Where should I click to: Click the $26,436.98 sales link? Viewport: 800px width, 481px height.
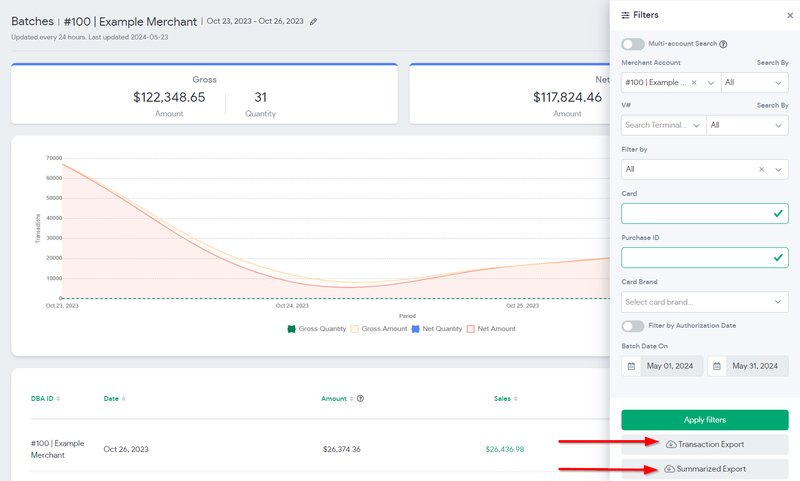click(505, 449)
